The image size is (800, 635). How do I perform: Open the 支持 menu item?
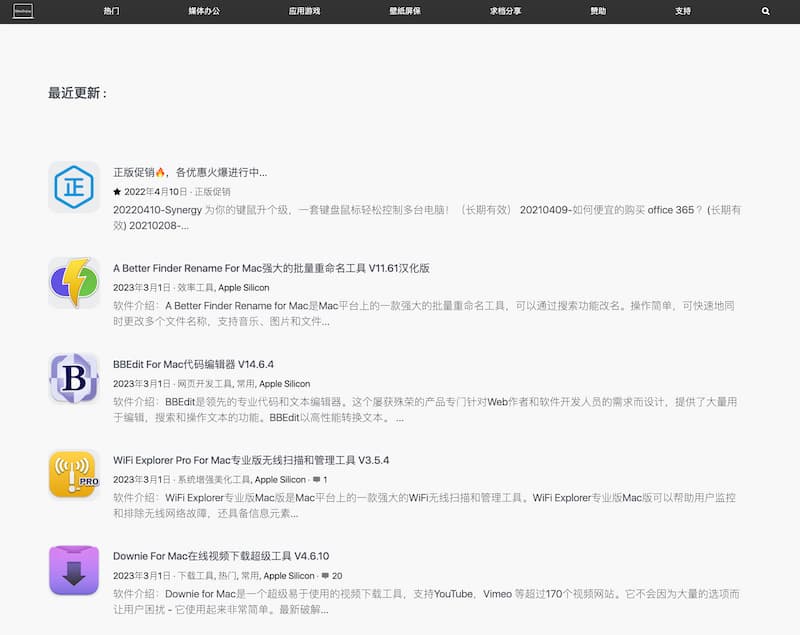click(683, 11)
